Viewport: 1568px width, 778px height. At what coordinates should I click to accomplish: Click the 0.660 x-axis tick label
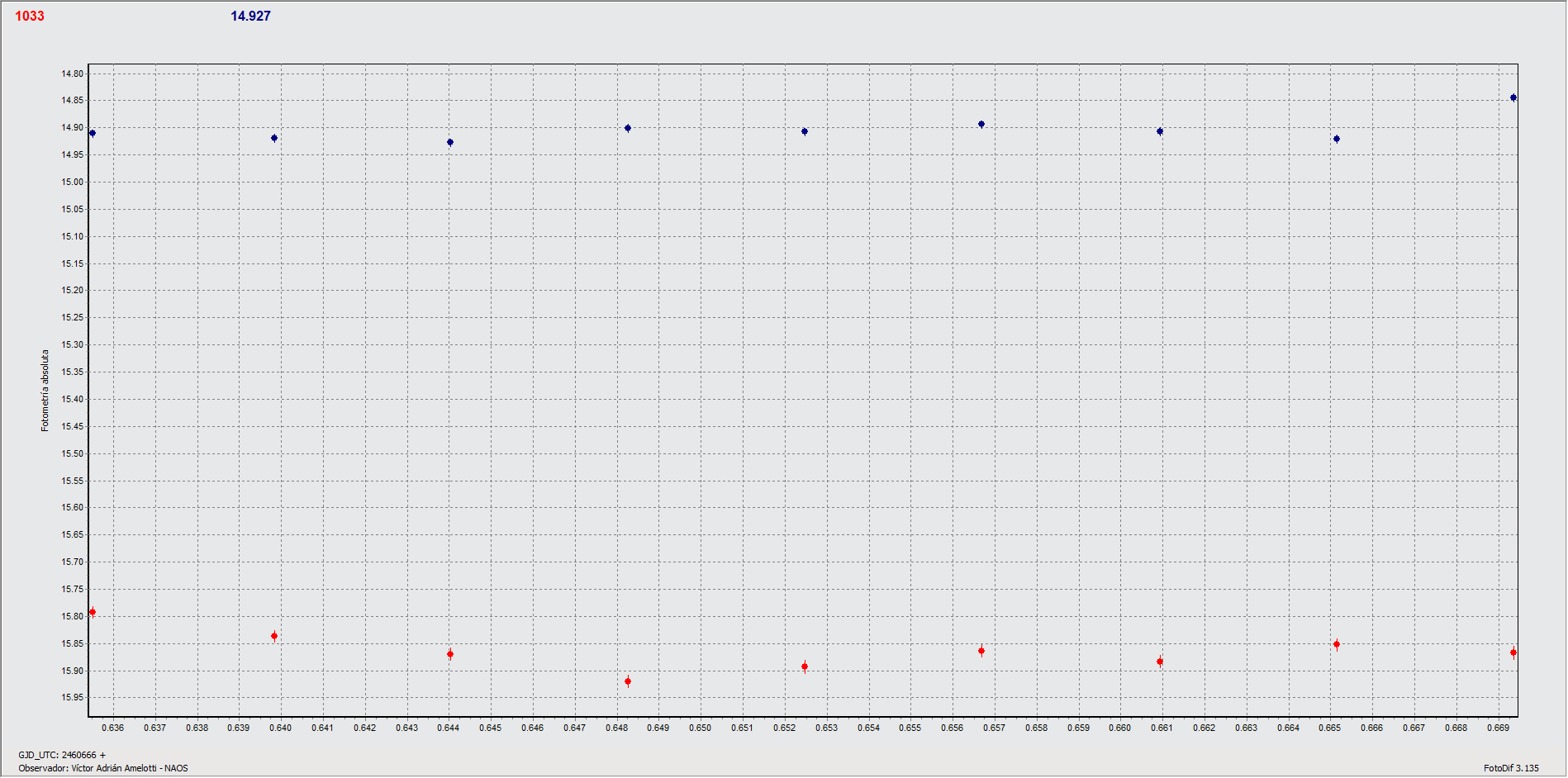(1120, 728)
